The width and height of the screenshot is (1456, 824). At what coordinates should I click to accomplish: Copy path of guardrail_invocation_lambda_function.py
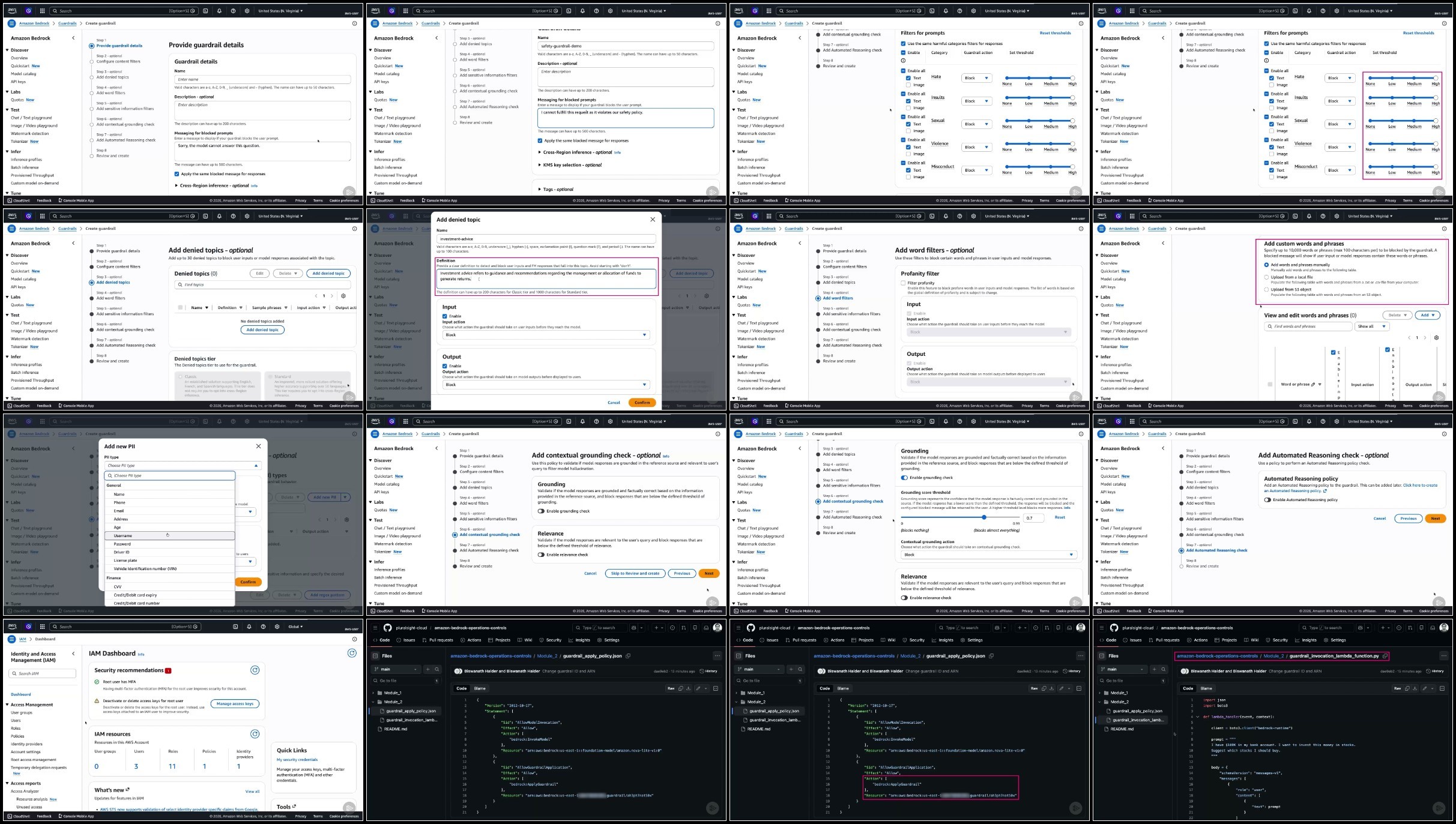pos(1385,656)
